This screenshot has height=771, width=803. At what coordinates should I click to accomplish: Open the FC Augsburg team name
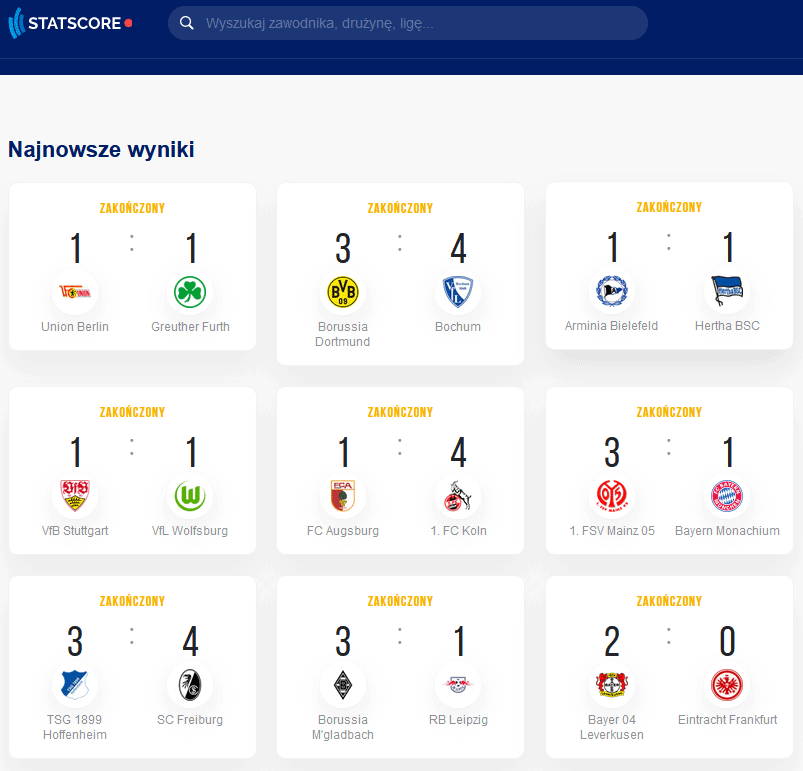[x=343, y=530]
